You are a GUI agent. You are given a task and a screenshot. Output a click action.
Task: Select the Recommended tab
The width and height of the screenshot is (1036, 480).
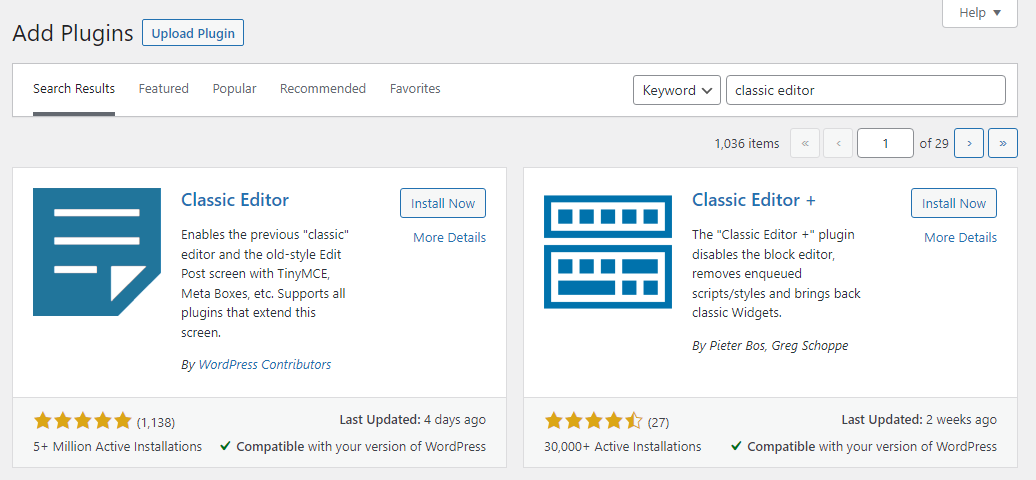pos(323,89)
